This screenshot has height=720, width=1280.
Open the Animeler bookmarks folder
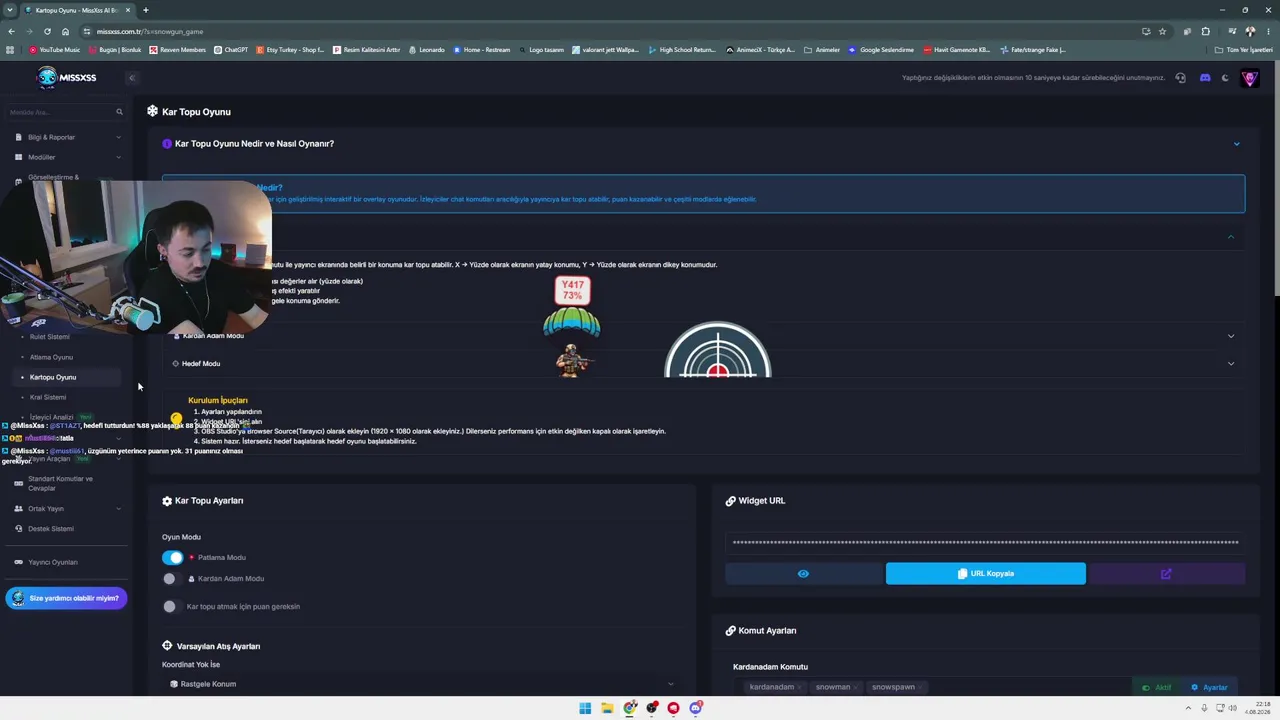[822, 49]
